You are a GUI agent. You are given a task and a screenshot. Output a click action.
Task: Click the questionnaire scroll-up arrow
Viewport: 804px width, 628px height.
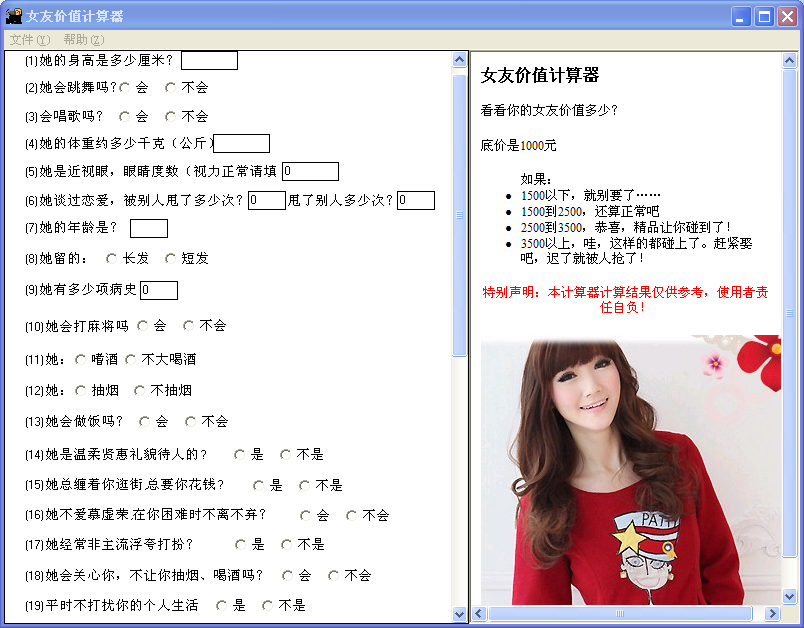pos(459,60)
